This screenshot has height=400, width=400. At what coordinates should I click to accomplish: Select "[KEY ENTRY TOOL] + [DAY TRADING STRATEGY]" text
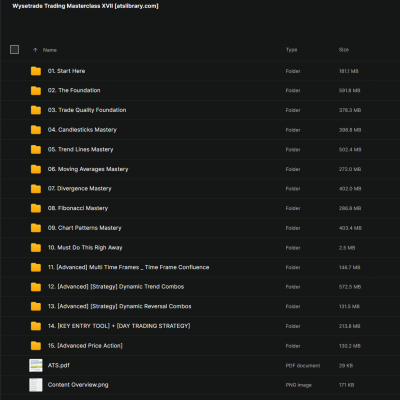coord(124,326)
